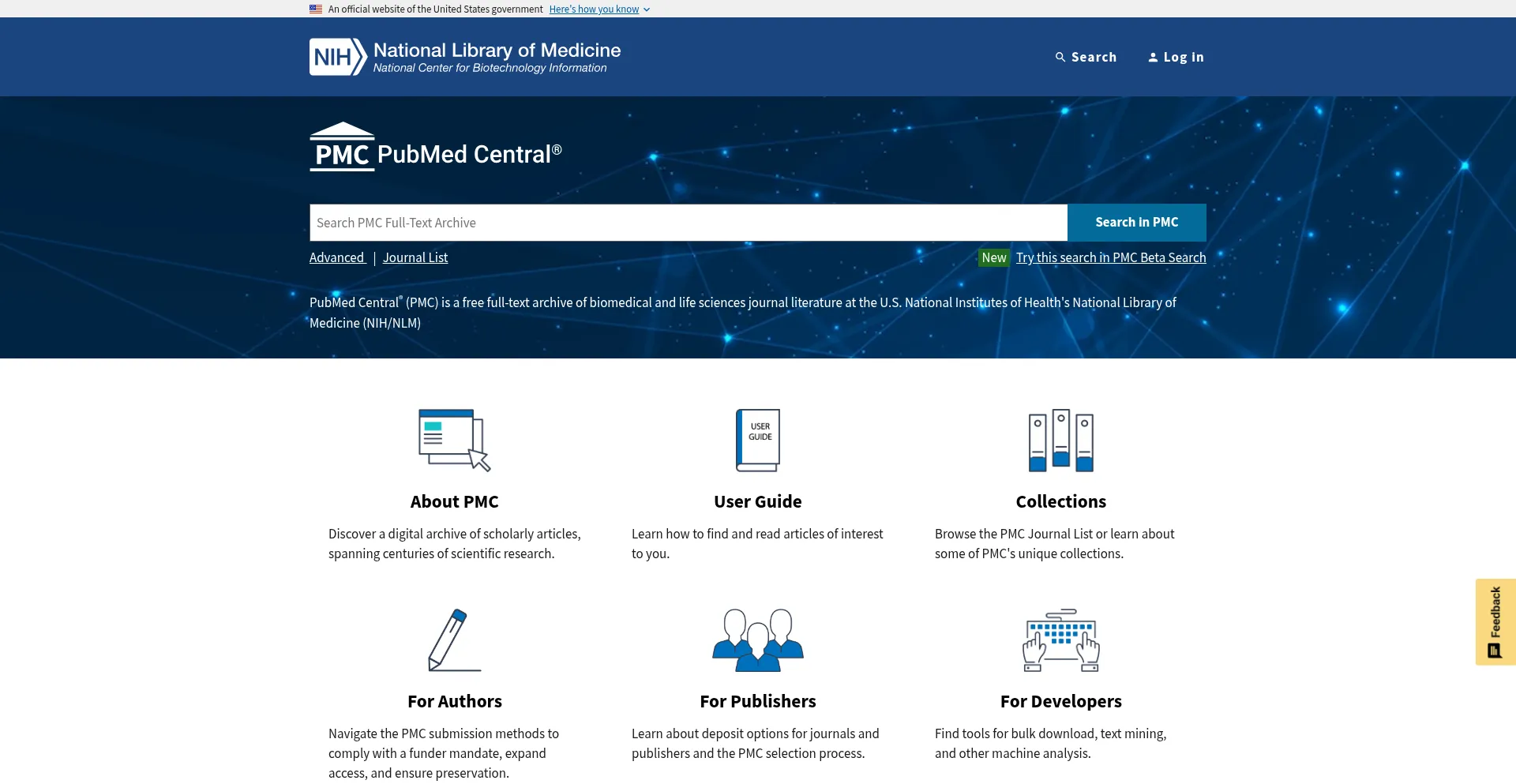Open the About PMC browser window icon
This screenshot has width=1516, height=784.
tap(454, 440)
